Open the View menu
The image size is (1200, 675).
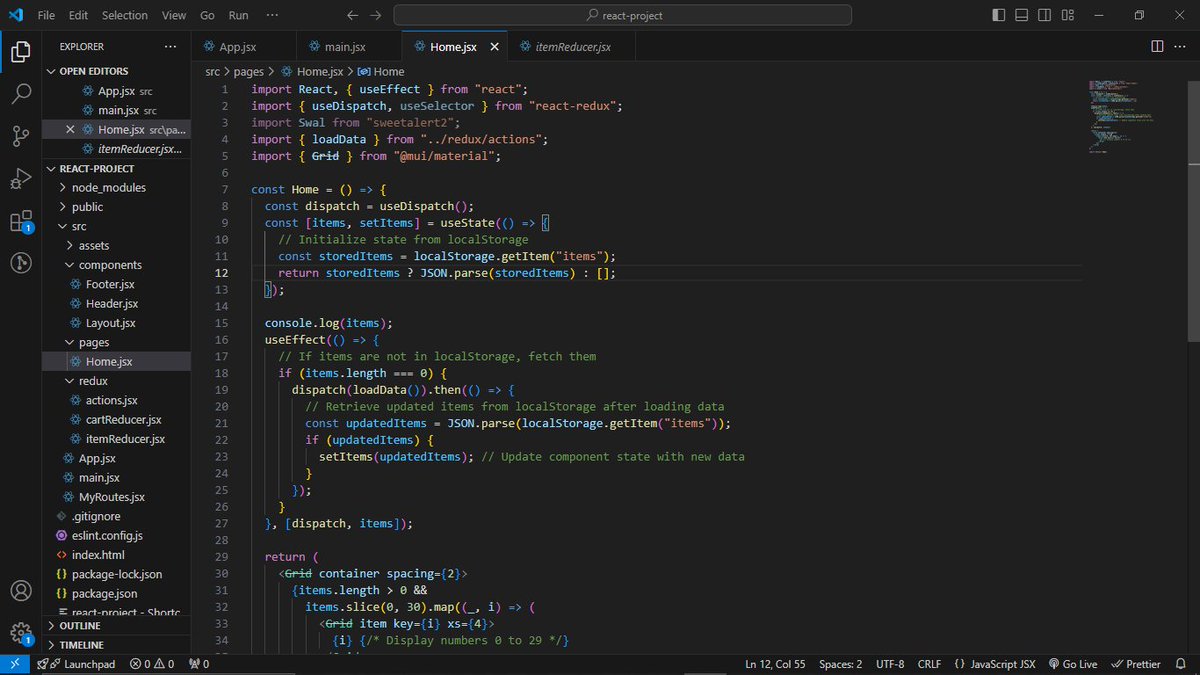pyautogui.click(x=174, y=15)
